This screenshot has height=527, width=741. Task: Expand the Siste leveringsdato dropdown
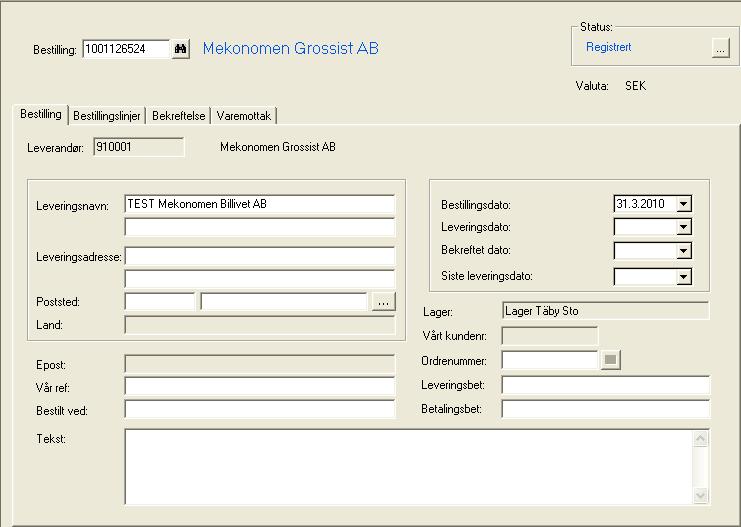pyautogui.click(x=683, y=276)
